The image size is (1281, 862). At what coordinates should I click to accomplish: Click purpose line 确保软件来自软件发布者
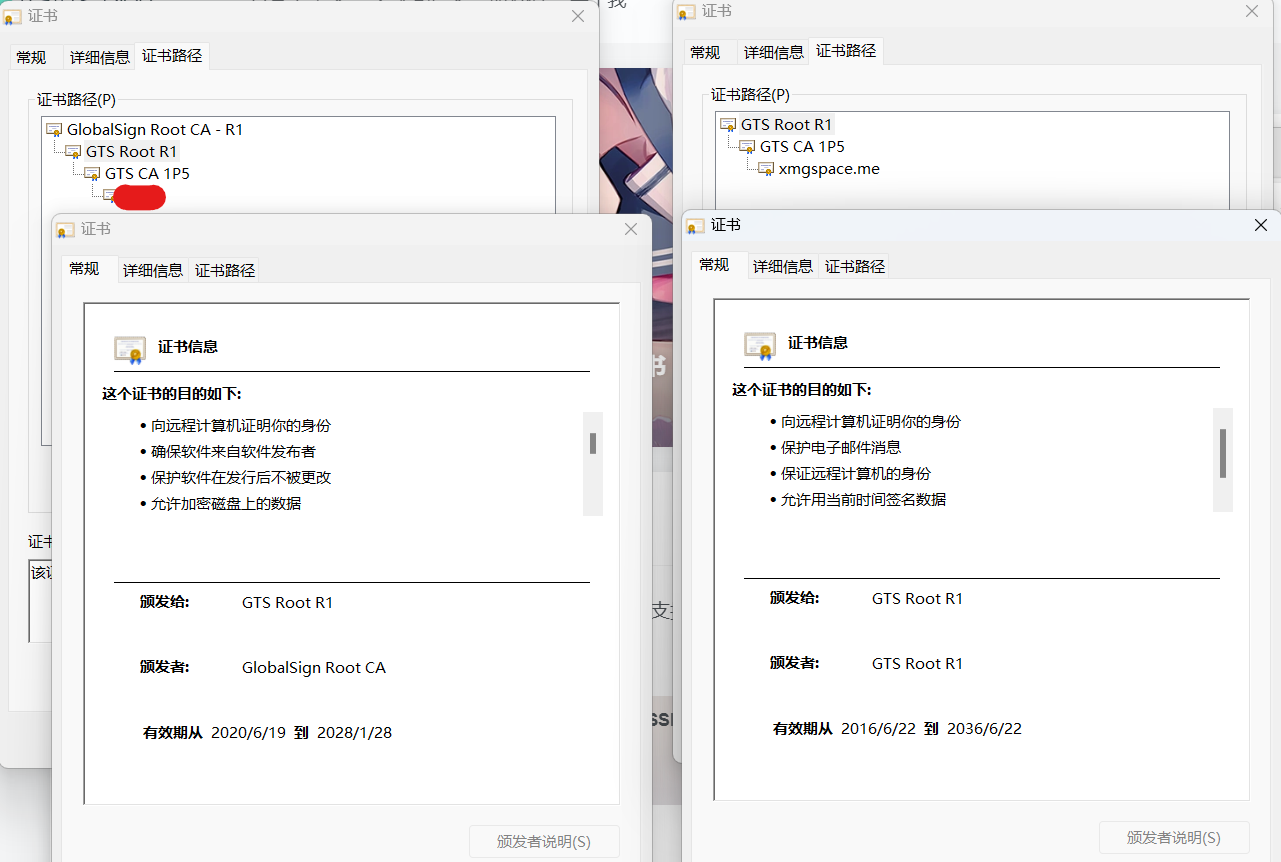pos(234,452)
